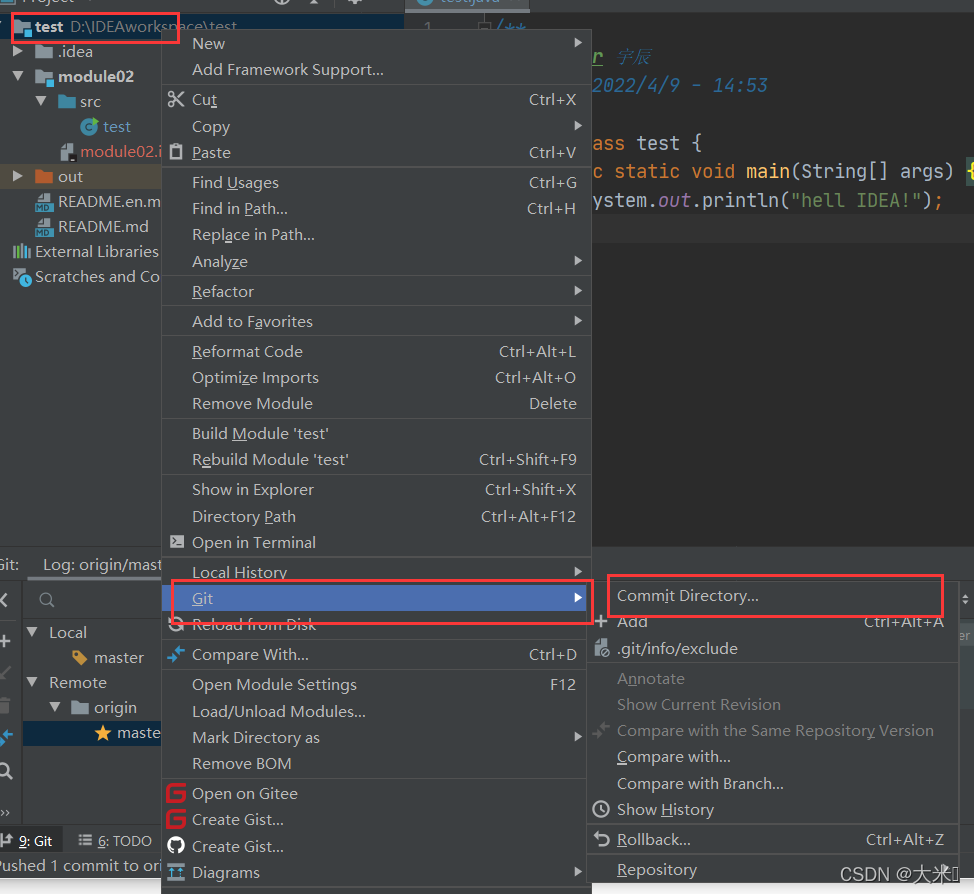The width and height of the screenshot is (974, 894).
Task: Click the star icon on origin master branch
Action: [103, 733]
